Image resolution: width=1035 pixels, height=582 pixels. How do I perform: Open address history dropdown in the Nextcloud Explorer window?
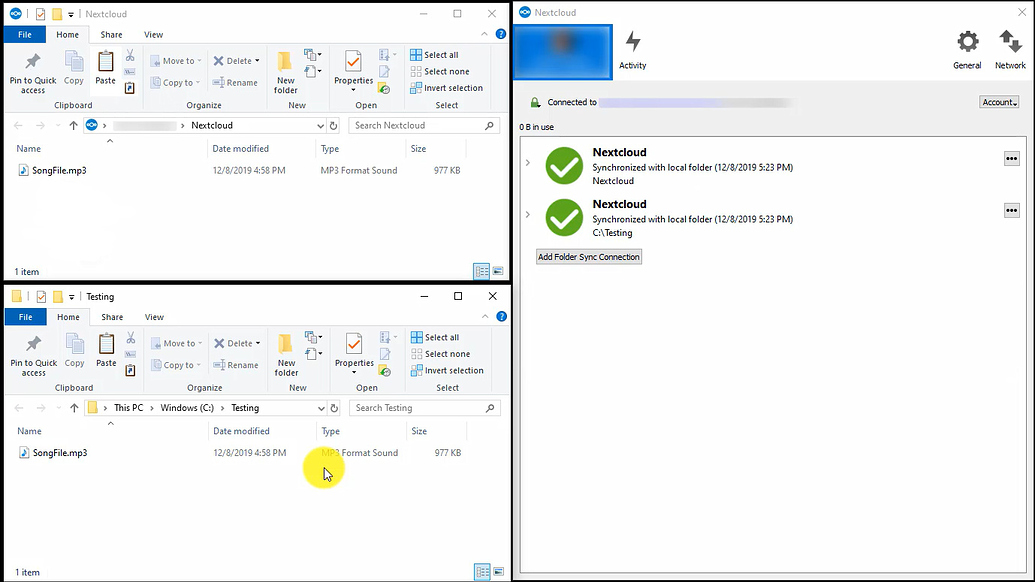pyautogui.click(x=320, y=125)
